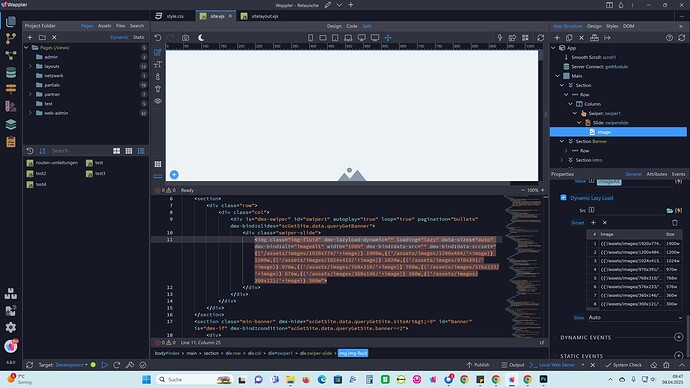This screenshot has height=388, width=690.
Task: Open the Database Manager in left sidebar
Action: (x=11, y=72)
